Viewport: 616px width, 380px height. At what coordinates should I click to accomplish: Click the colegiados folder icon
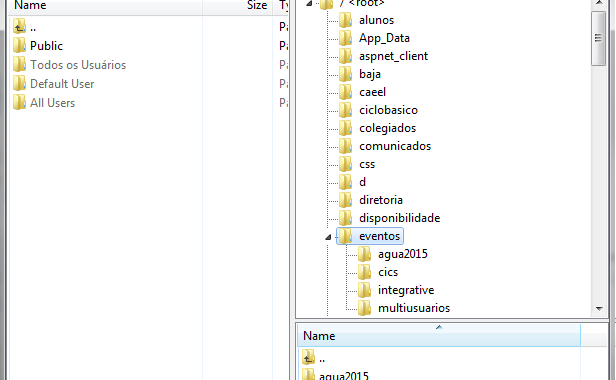(345, 128)
